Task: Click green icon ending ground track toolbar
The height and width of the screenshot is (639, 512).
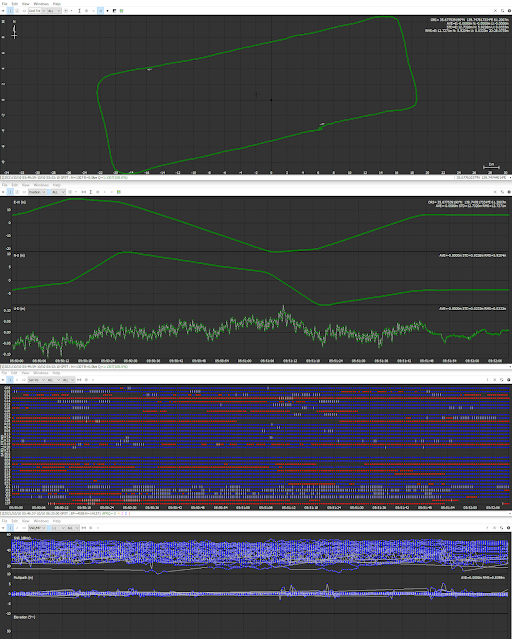Action: point(121,11)
